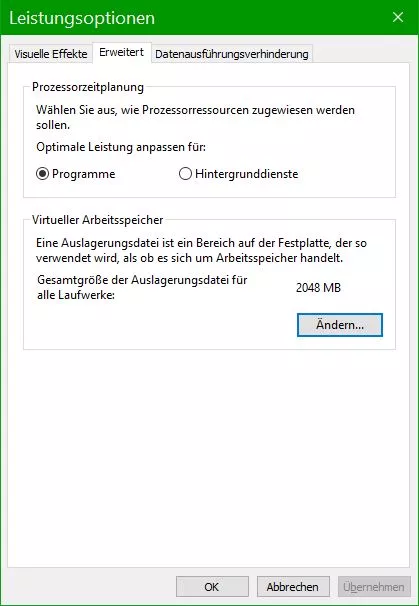Close the Leistungsoptionen window with X
The width and height of the screenshot is (419, 606).
398,17
